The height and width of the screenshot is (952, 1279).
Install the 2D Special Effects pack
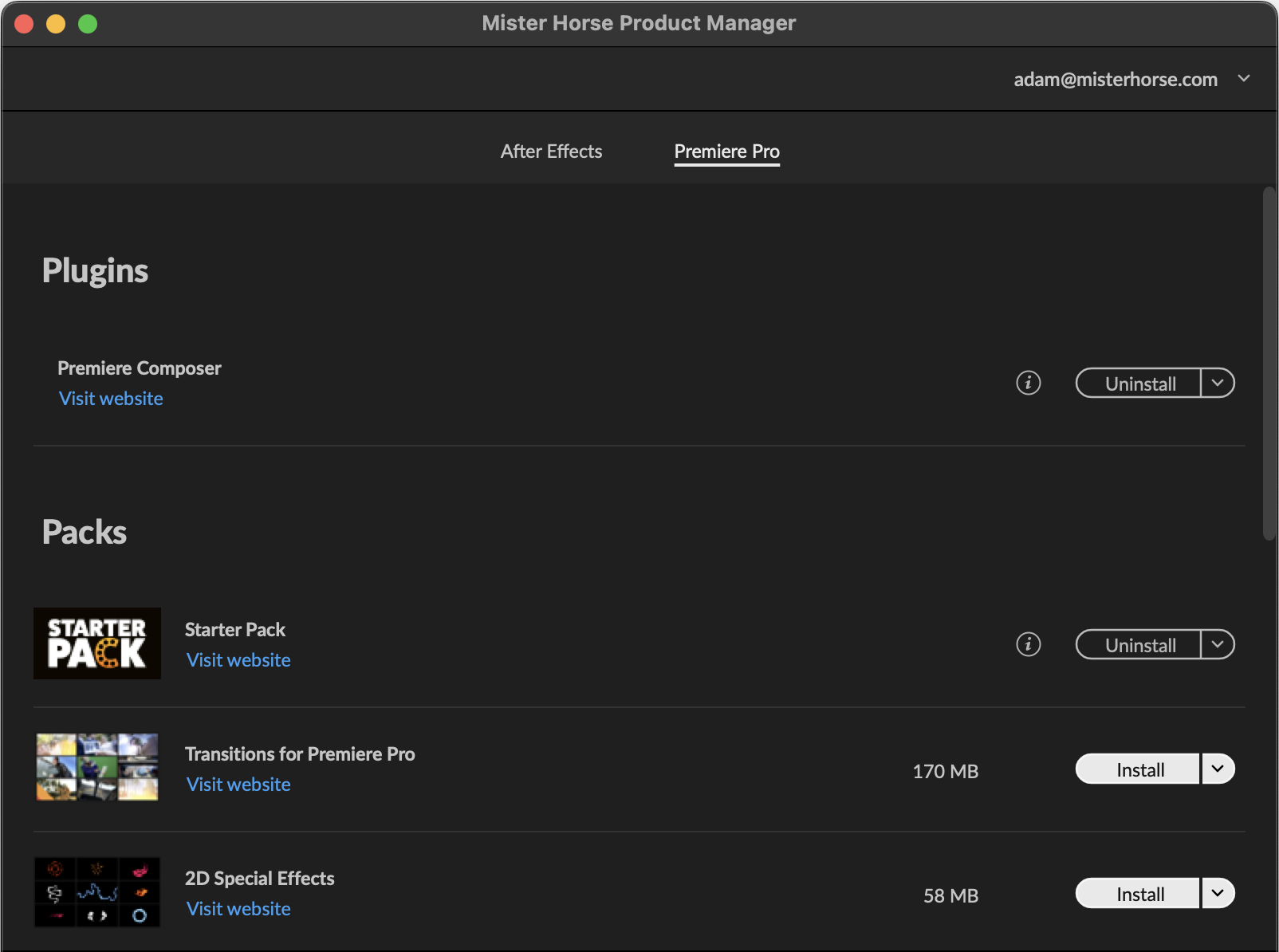pyautogui.click(x=1138, y=893)
